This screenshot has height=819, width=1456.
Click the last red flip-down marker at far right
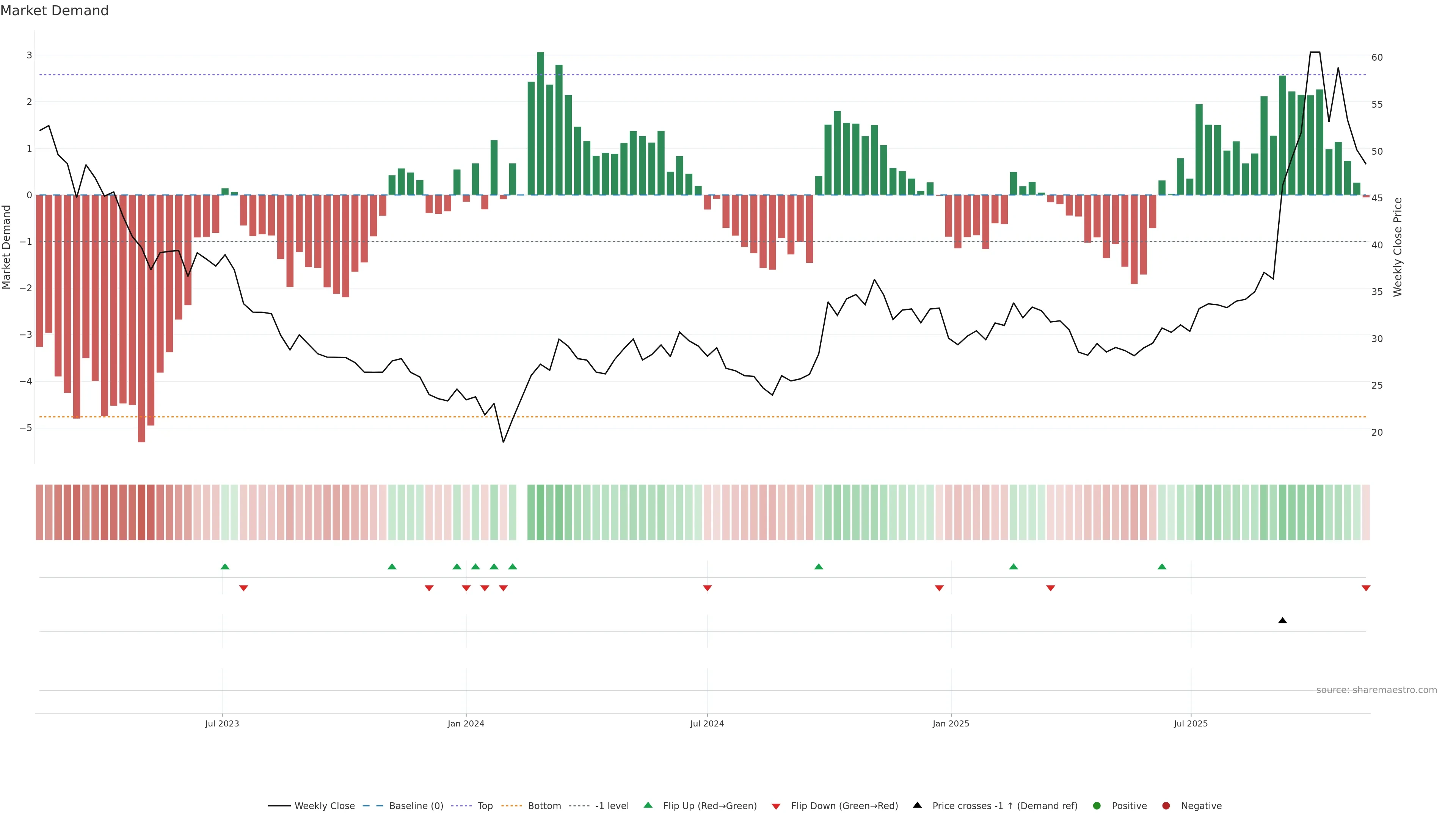[1366, 588]
